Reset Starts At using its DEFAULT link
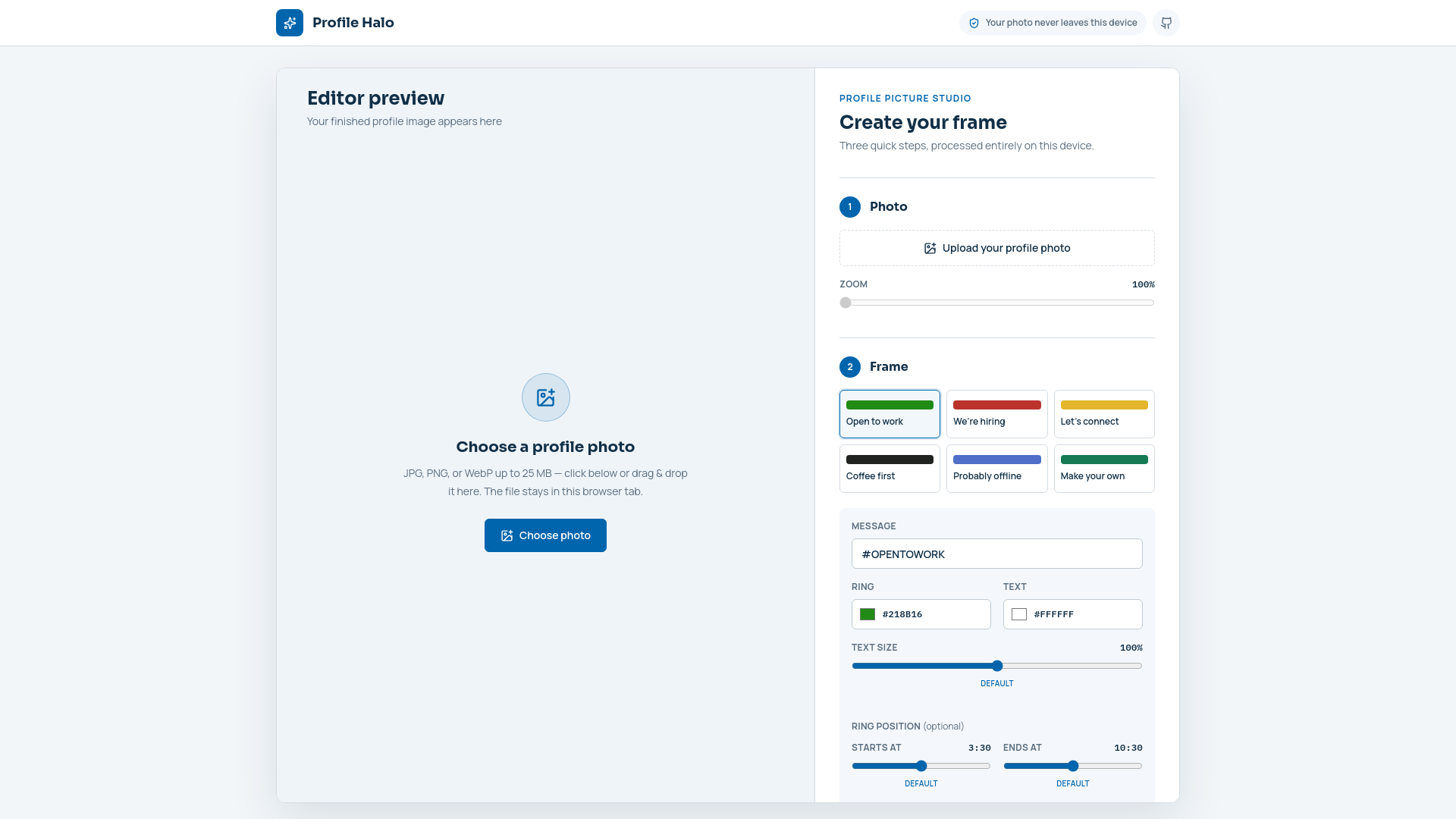 [x=921, y=783]
